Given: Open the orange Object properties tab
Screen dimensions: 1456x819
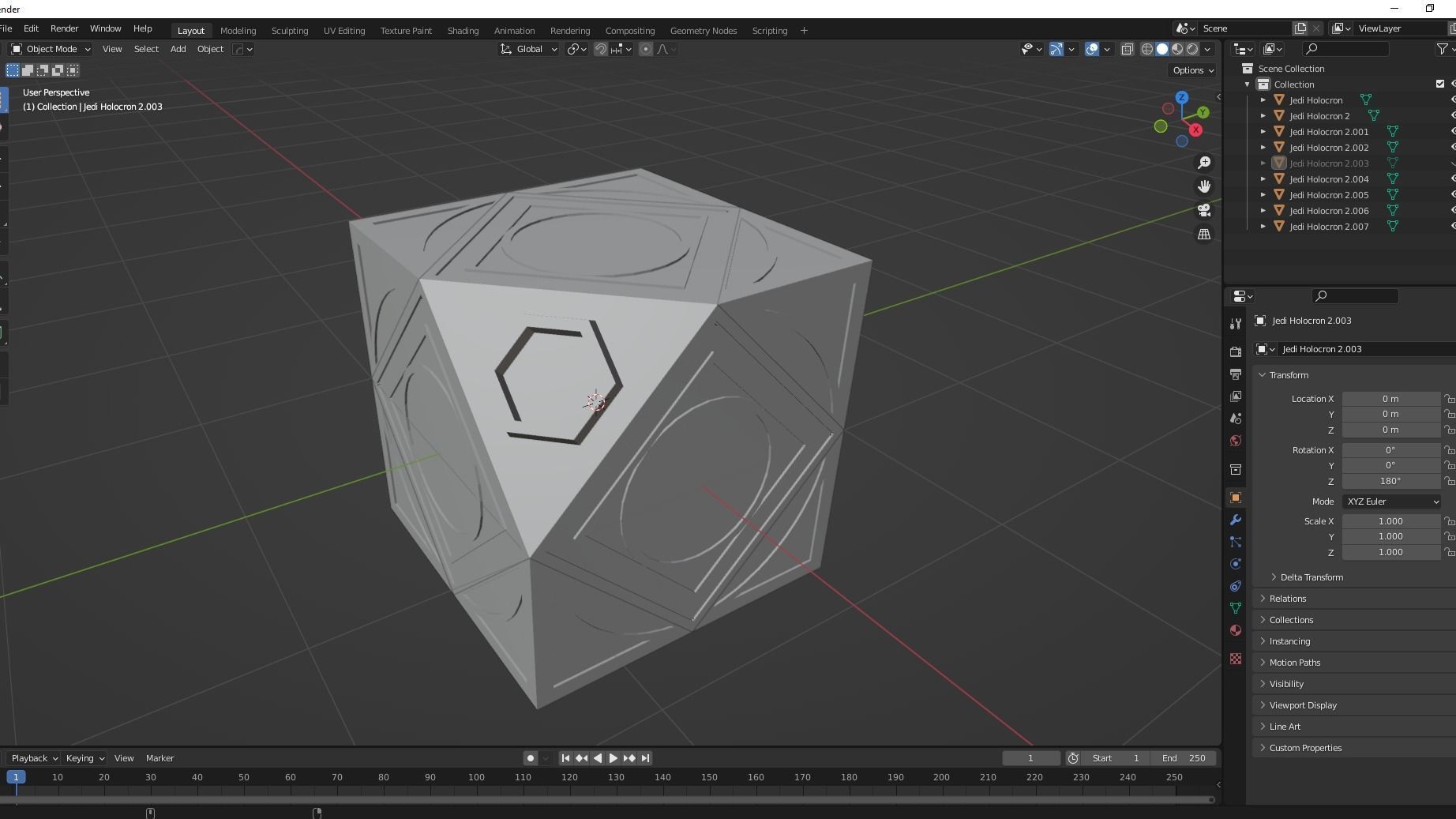Looking at the screenshot, I should [1236, 498].
